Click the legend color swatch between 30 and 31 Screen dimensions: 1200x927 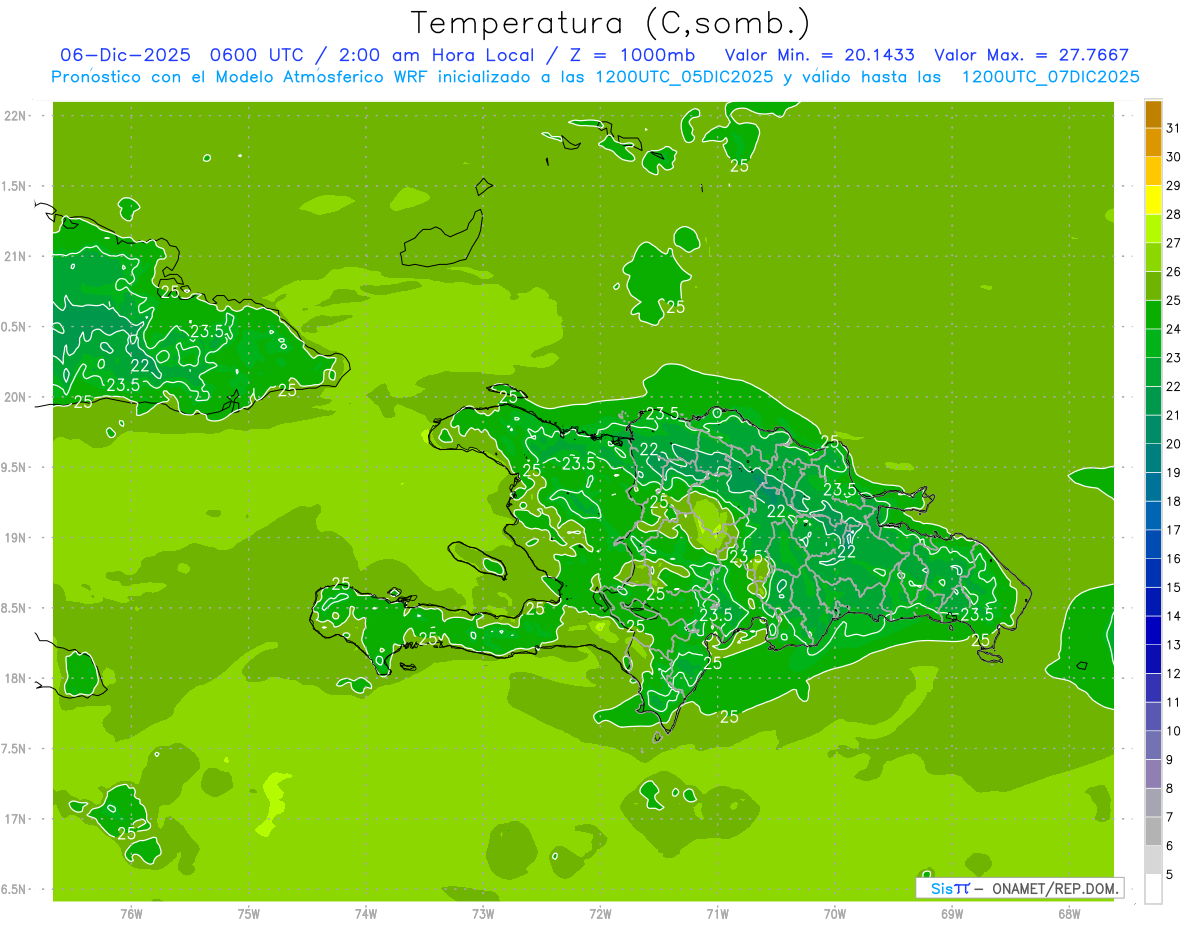[1153, 142]
